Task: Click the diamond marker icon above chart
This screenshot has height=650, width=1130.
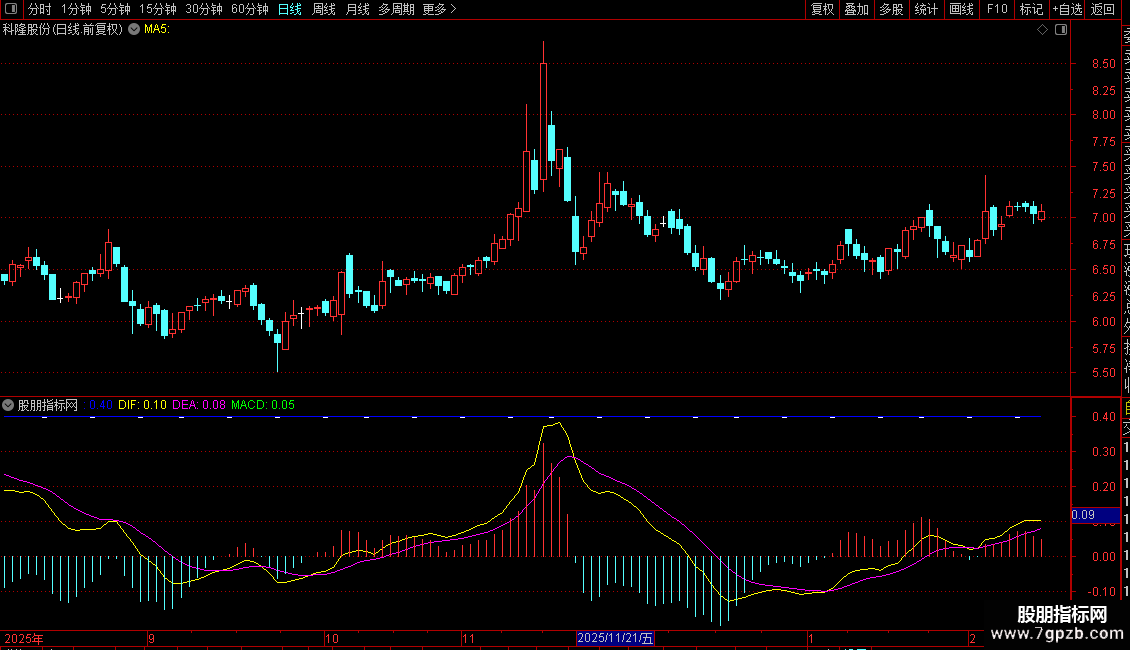Action: point(1043,30)
